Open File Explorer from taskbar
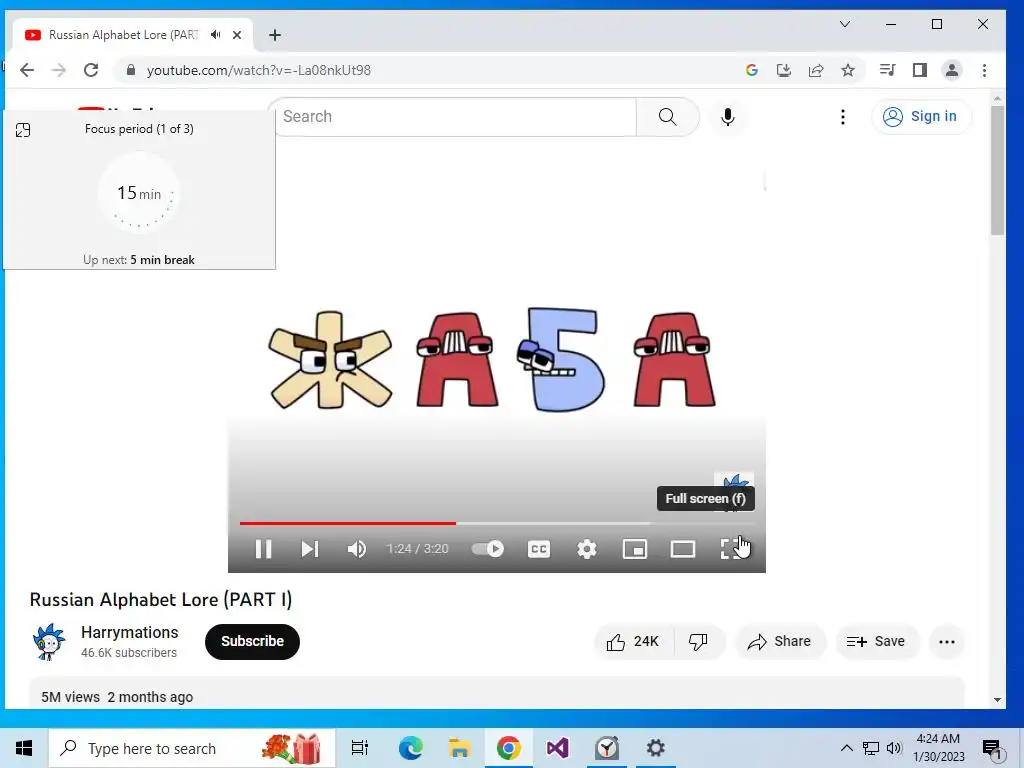 tap(460, 748)
